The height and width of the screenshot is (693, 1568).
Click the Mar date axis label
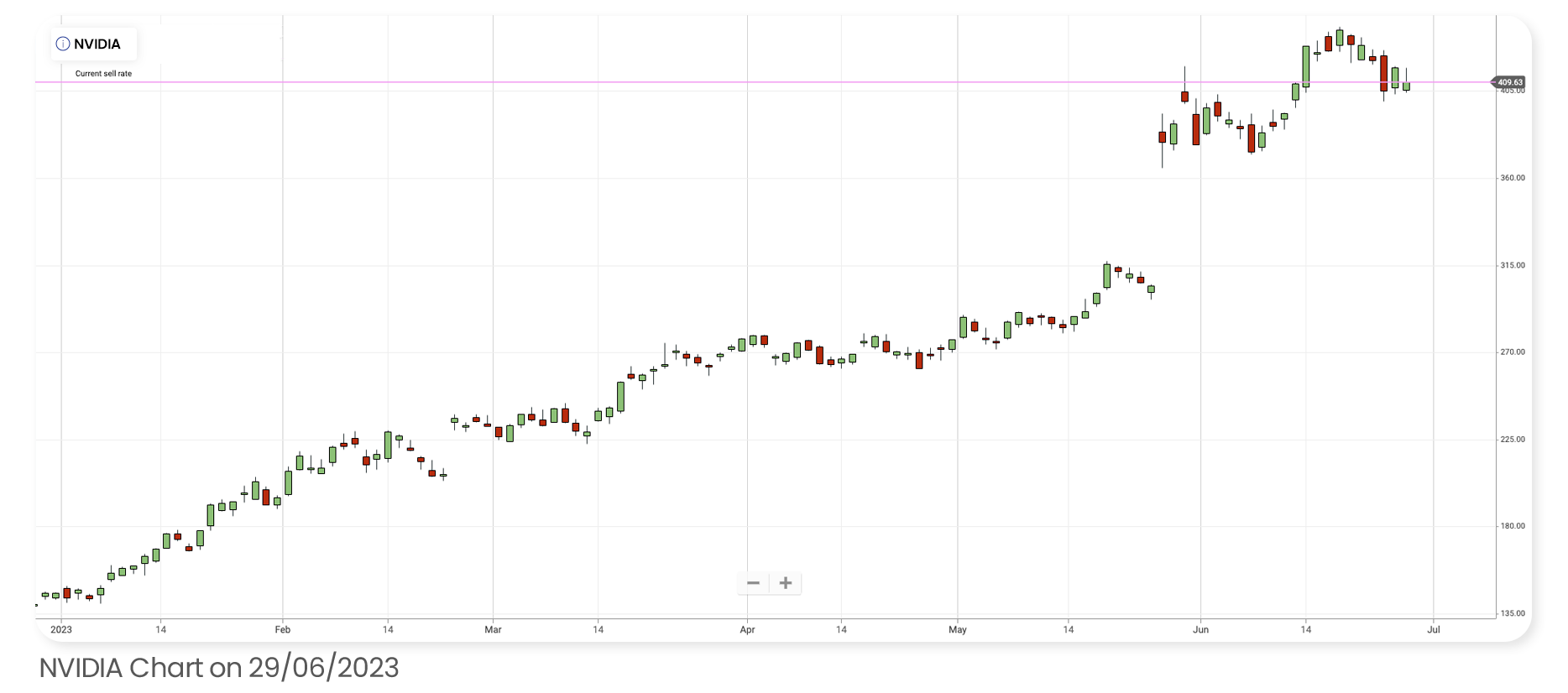(x=493, y=629)
